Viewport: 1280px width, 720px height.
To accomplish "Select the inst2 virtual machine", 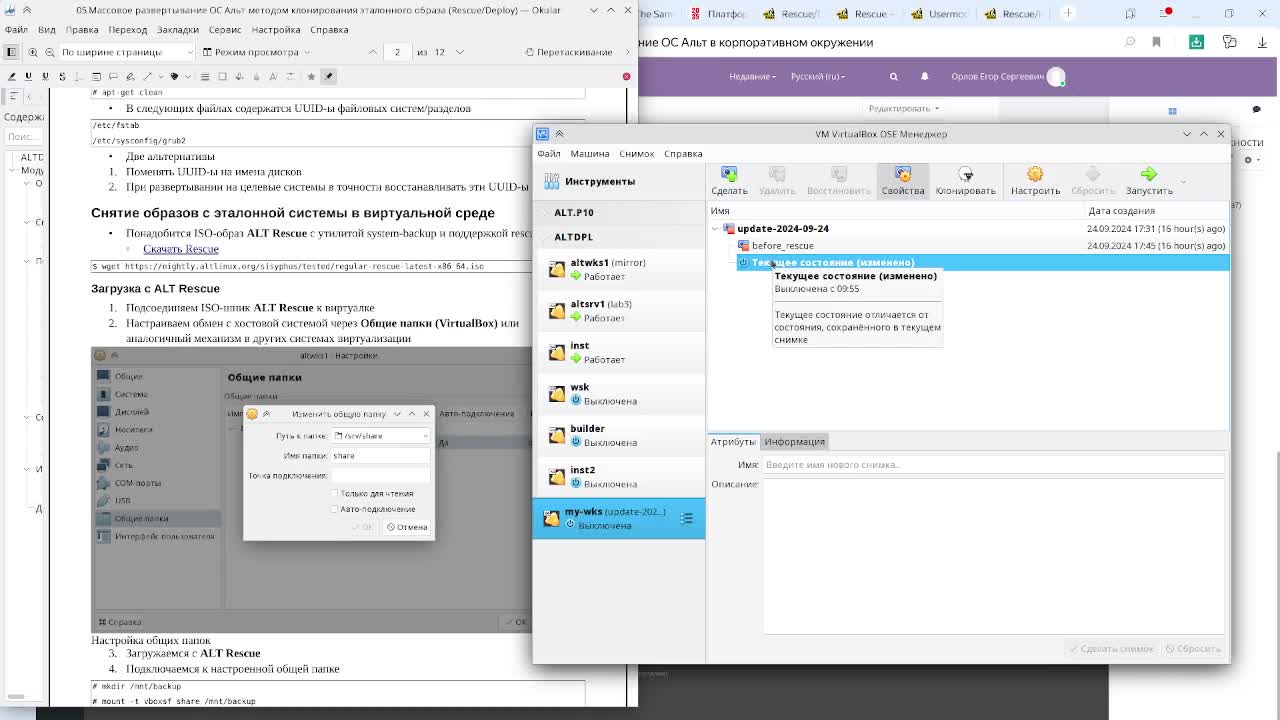I will point(619,477).
